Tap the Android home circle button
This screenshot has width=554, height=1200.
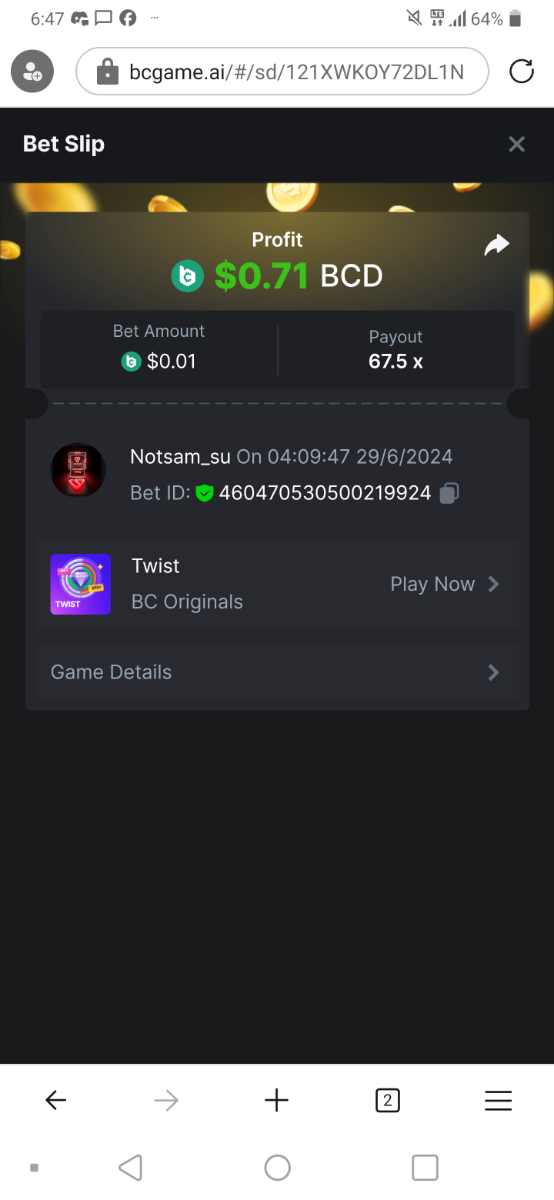point(277,1167)
